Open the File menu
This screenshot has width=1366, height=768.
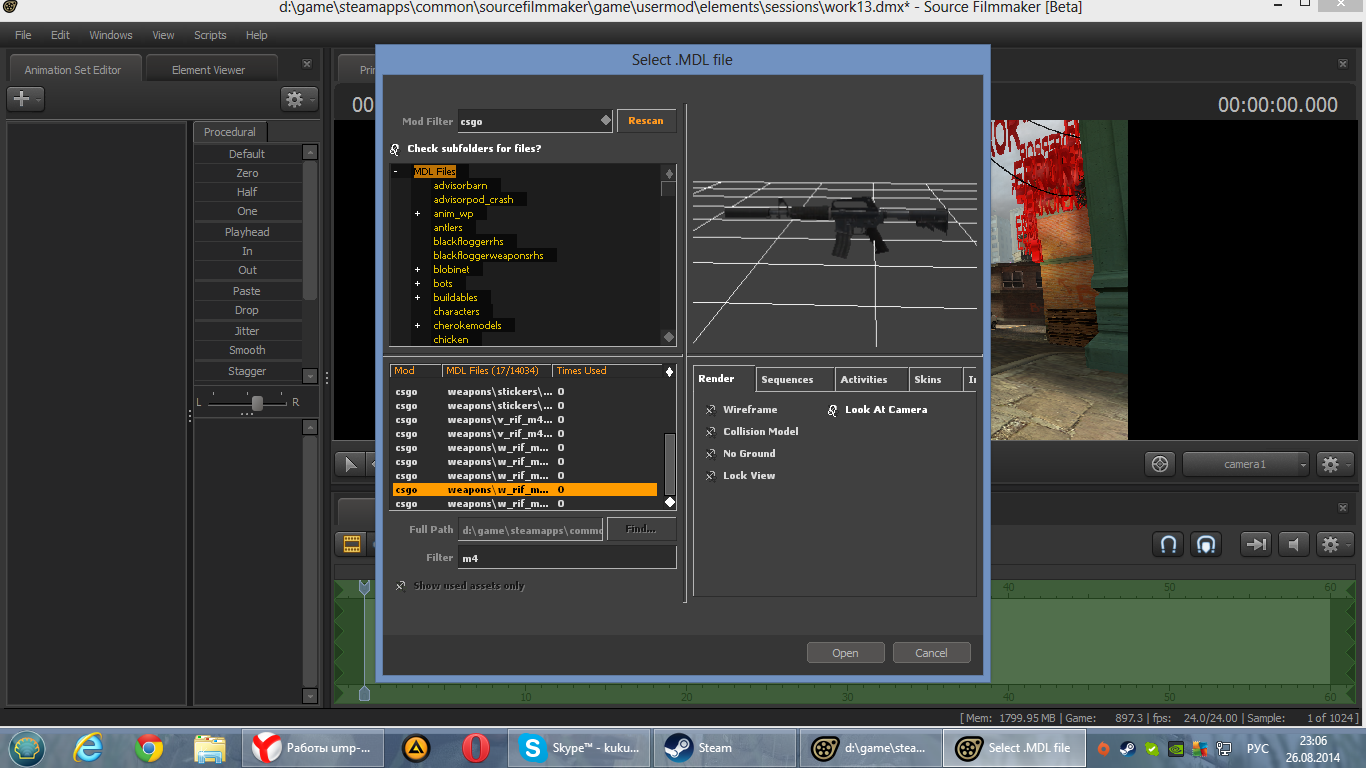tap(23, 35)
